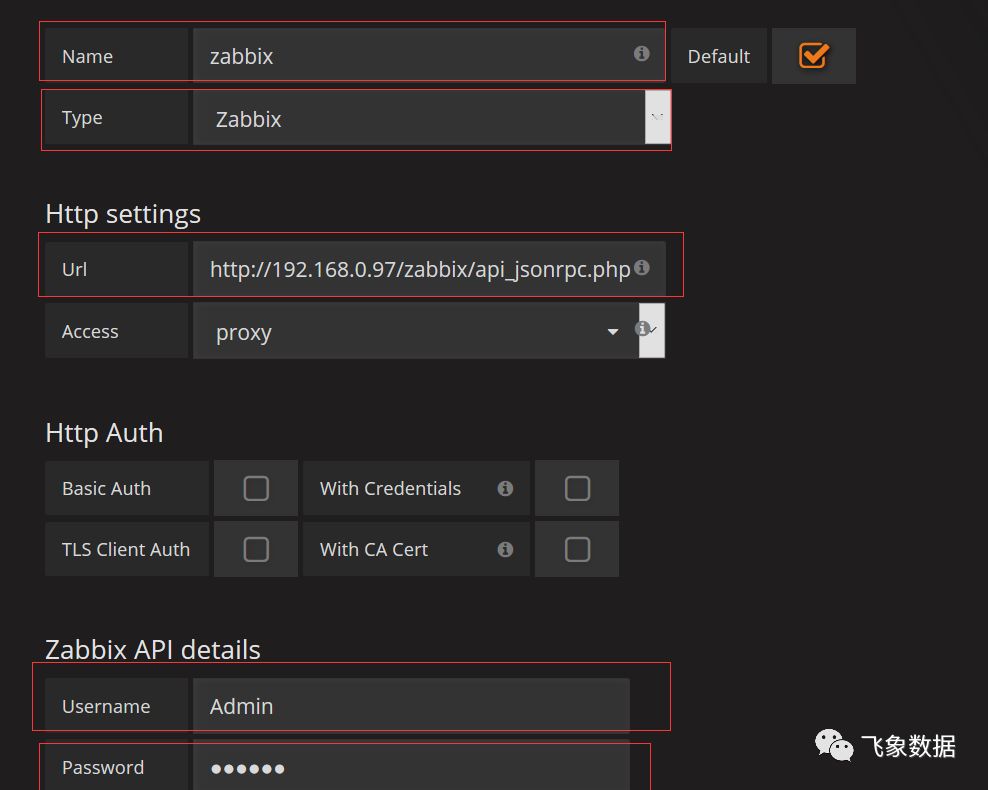Enable the With Credentials checkbox
The height and width of the screenshot is (790, 988).
[x=577, y=488]
